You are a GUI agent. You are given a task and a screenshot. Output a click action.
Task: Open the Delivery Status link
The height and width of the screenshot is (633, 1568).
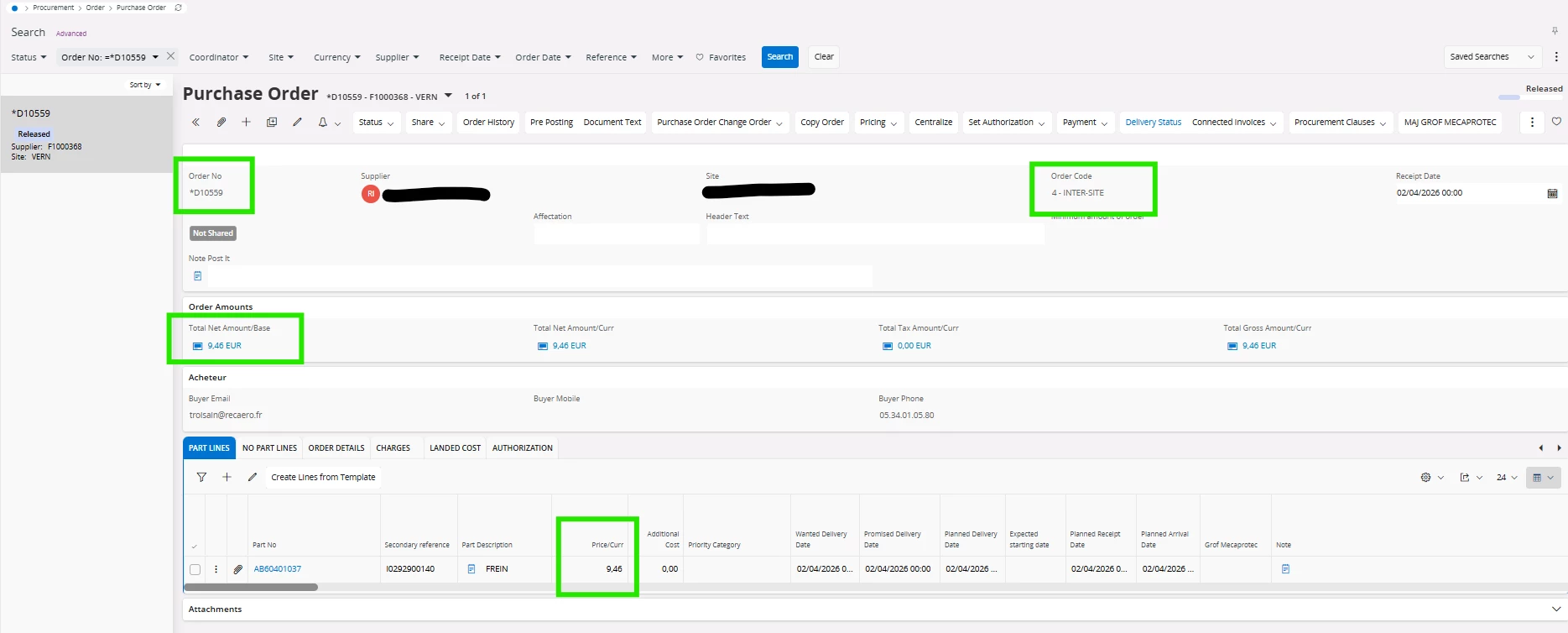point(1153,123)
